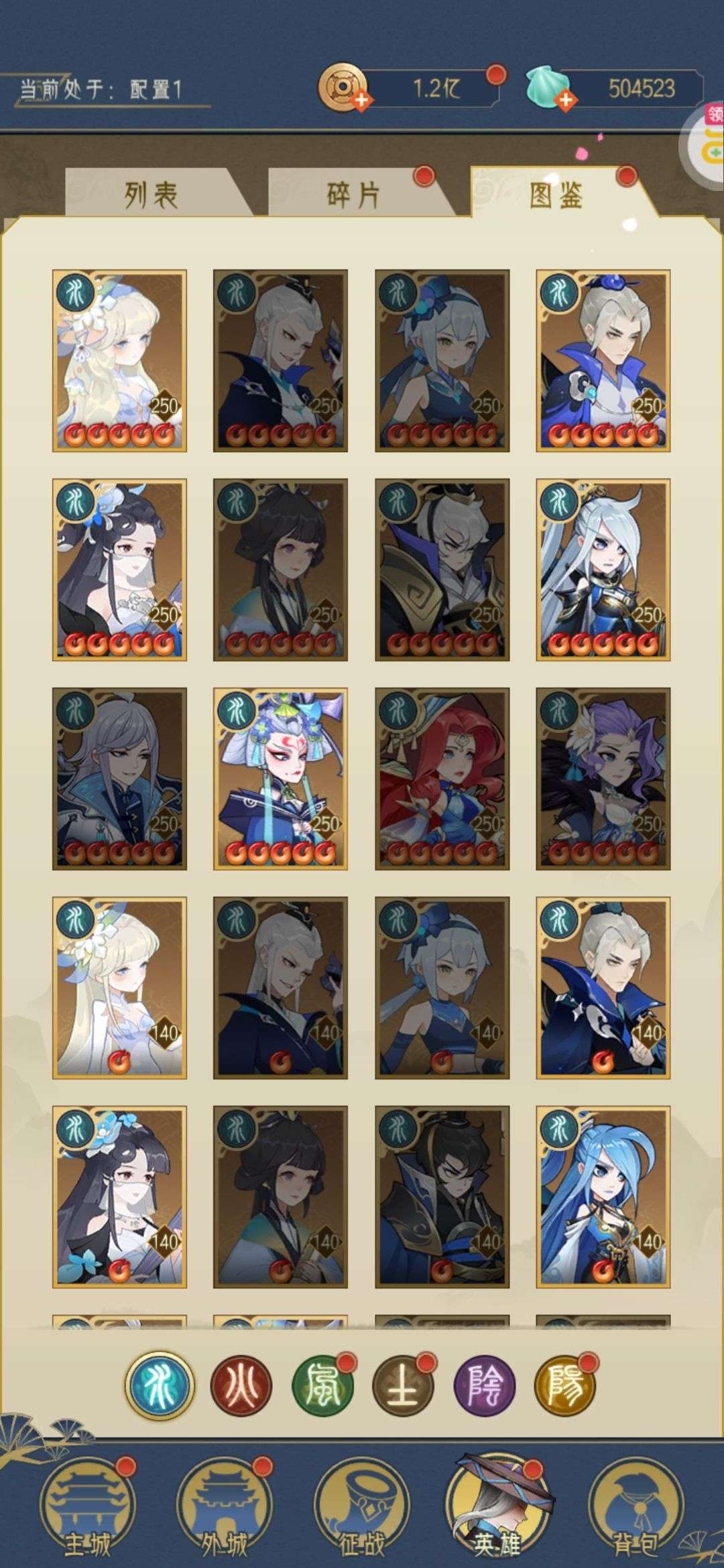Select the blue-haired level 140 hero card
The width and height of the screenshot is (724, 1568).
point(603,1197)
